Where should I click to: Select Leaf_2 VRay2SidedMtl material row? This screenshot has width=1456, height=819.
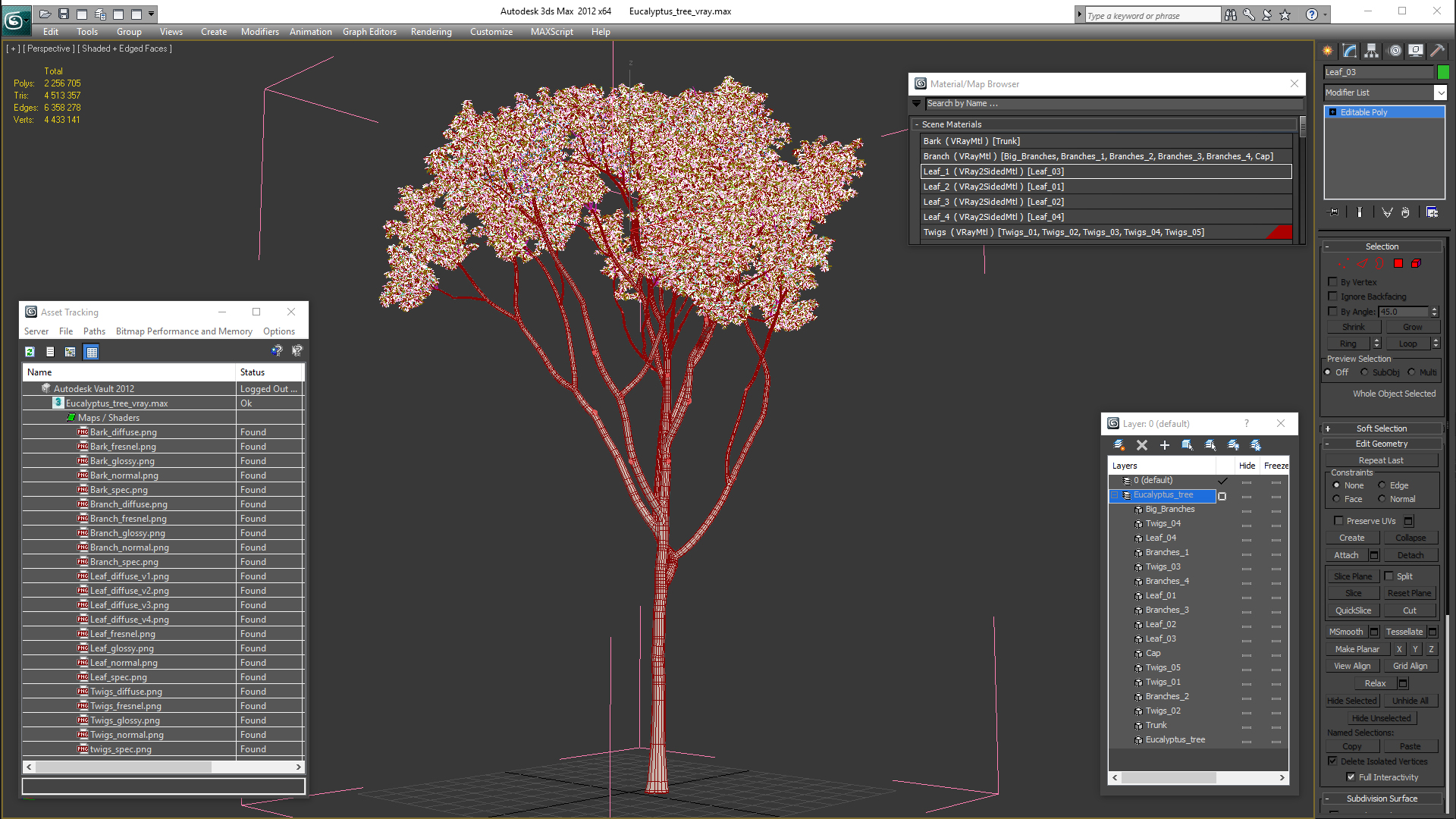click(1106, 187)
